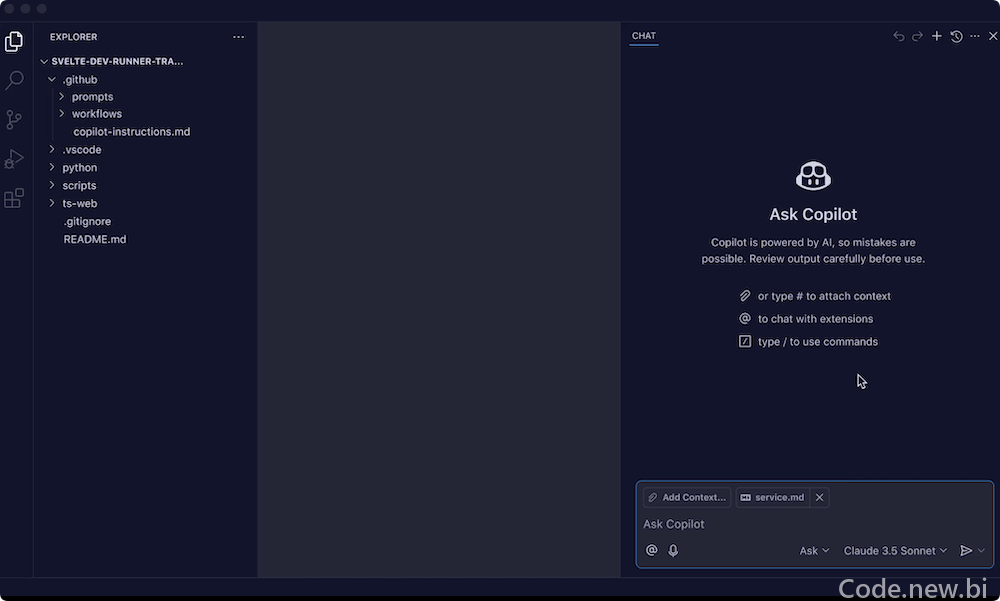Click the Add Context button
Screen dimensions: 1000x601
687,498
